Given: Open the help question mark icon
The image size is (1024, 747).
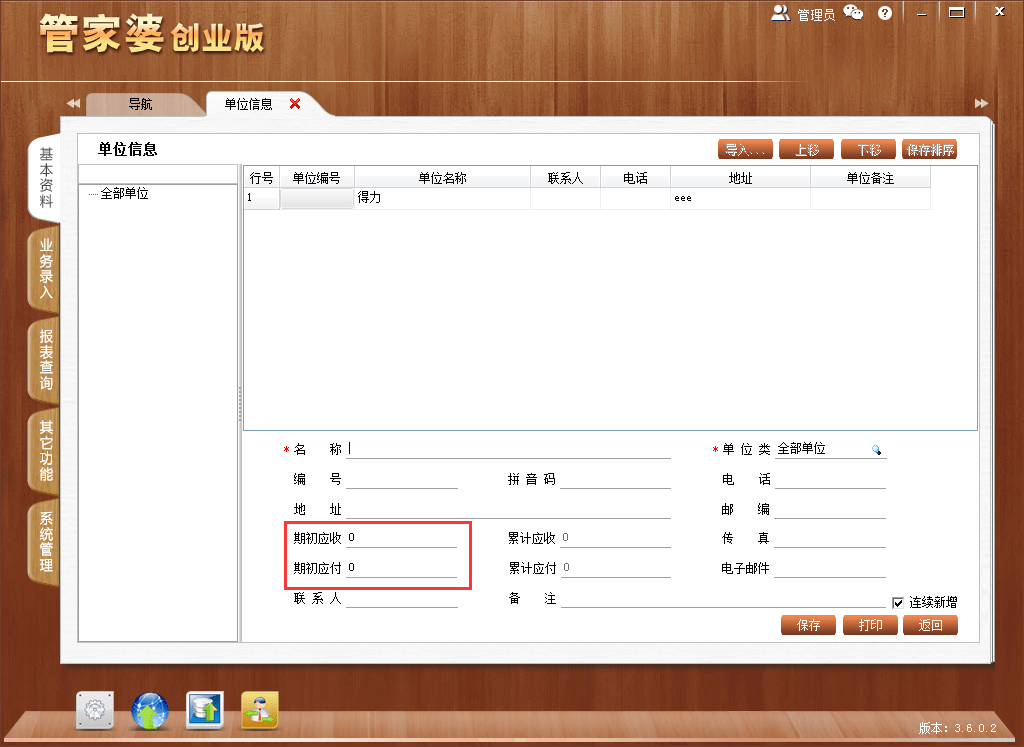Looking at the screenshot, I should click(x=884, y=12).
